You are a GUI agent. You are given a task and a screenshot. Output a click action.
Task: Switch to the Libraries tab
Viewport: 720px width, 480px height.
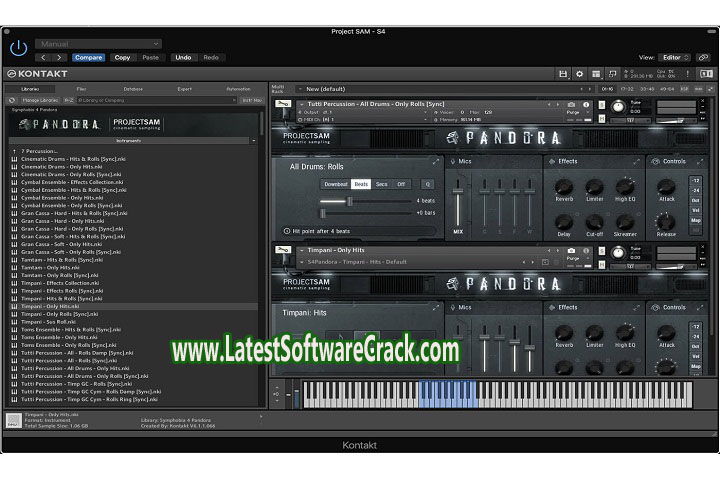(x=30, y=89)
